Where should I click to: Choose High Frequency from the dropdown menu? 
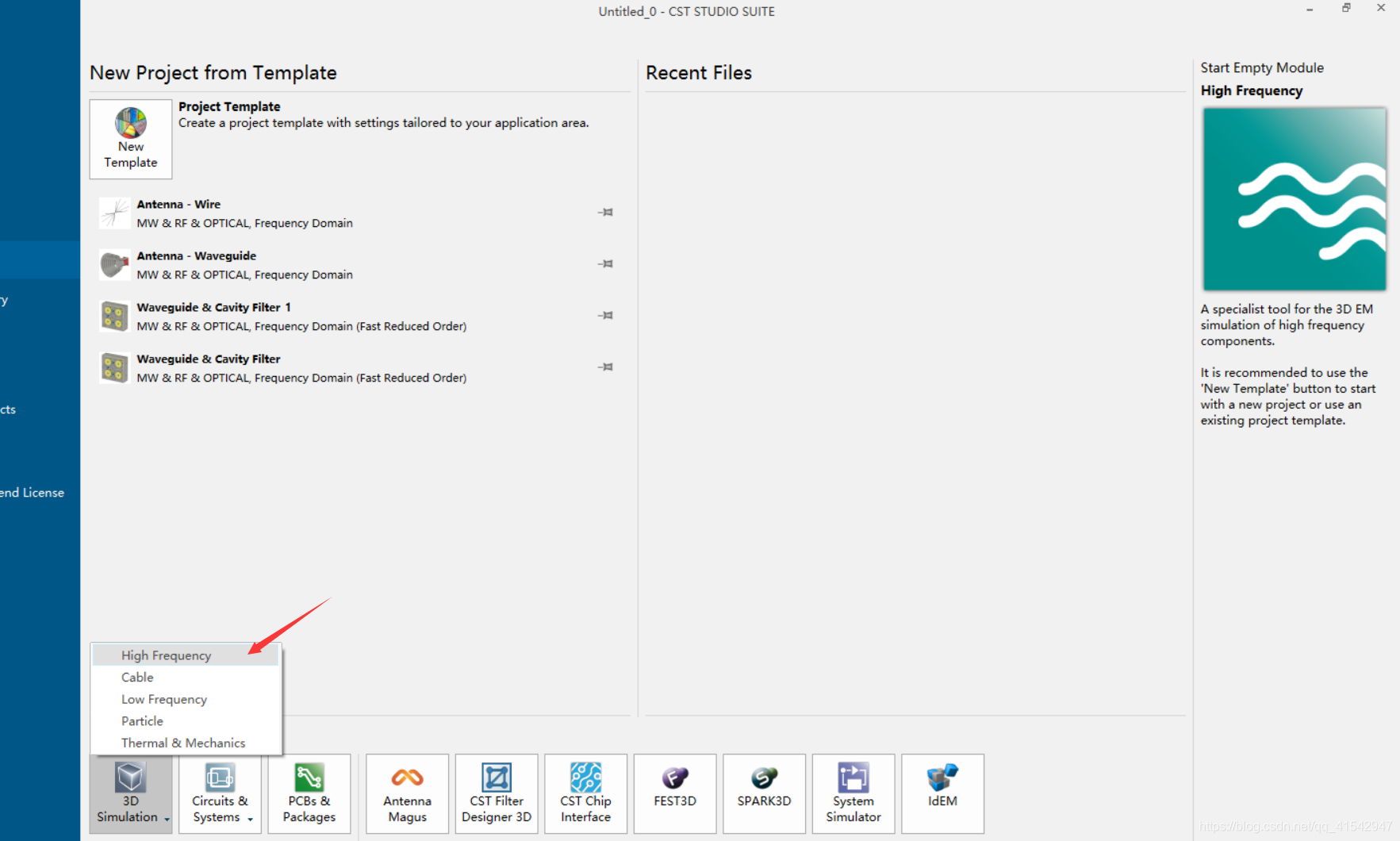[x=186, y=655]
